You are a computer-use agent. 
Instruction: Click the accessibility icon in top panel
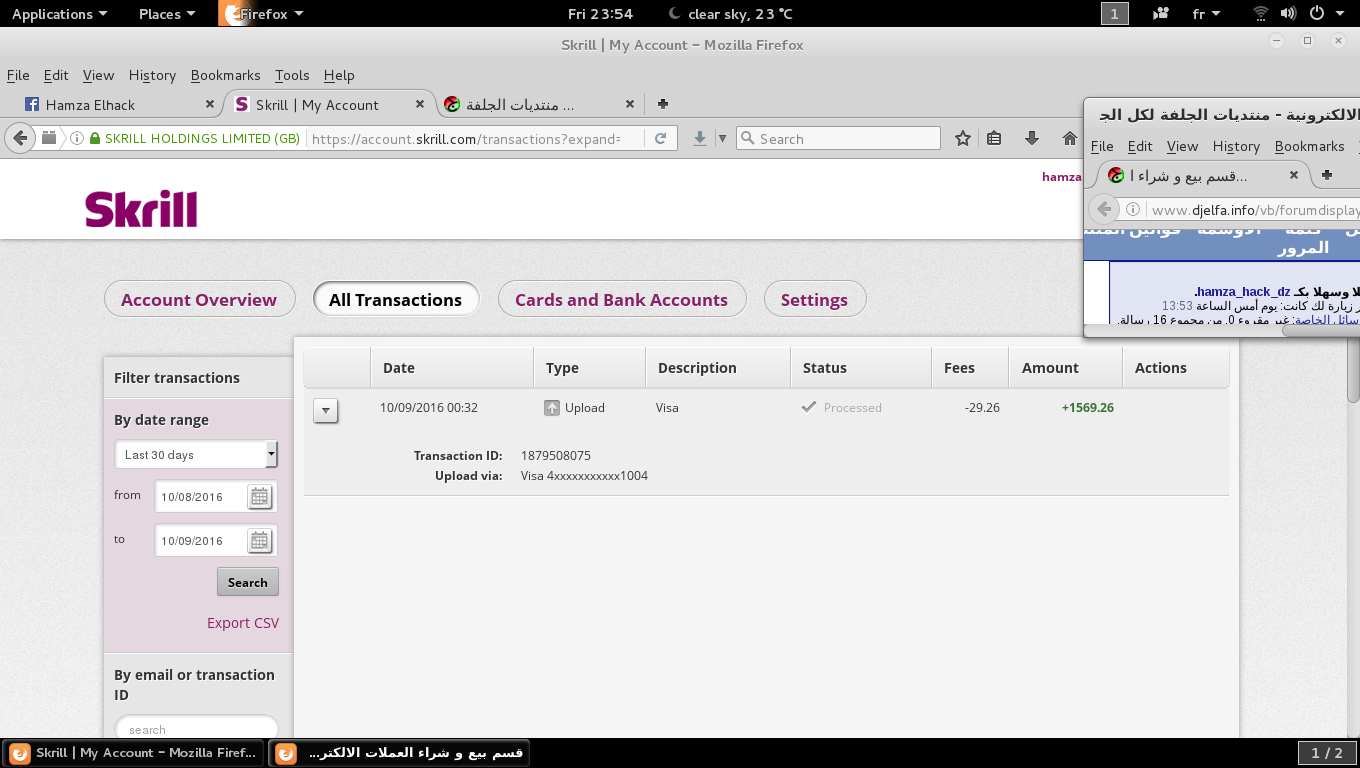(1161, 14)
